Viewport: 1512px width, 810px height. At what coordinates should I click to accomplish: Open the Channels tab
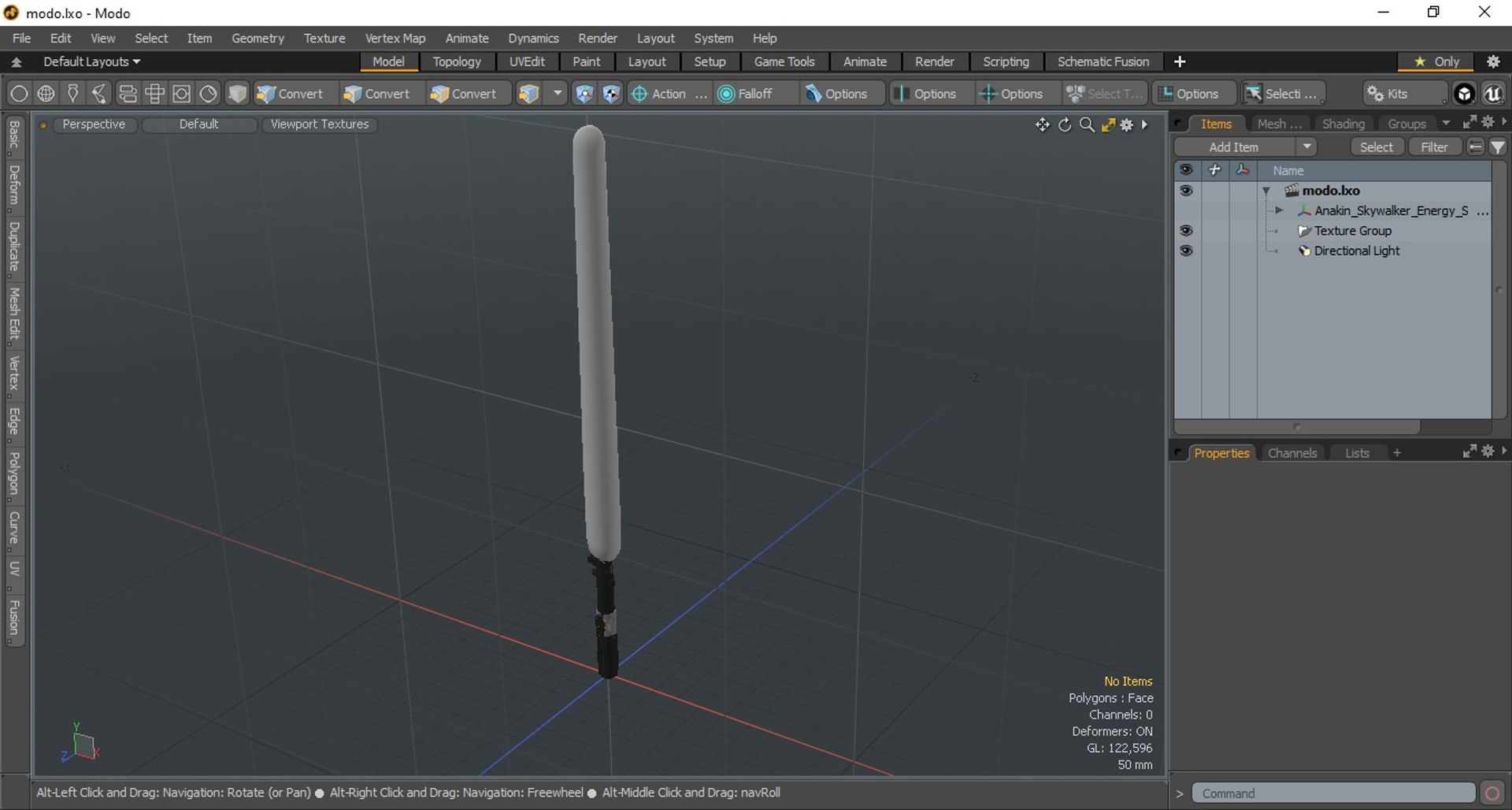tap(1292, 453)
